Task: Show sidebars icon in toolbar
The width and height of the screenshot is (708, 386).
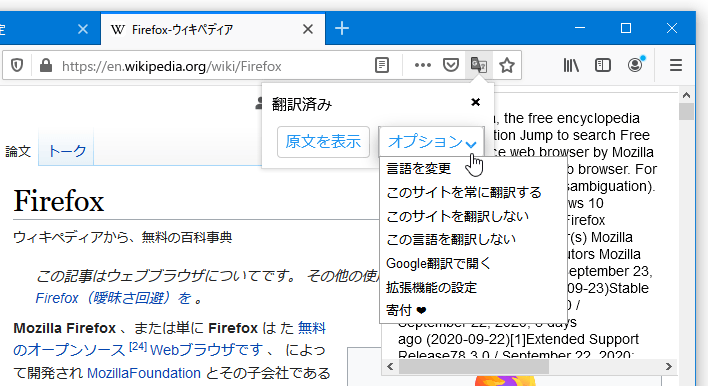Action: pos(603,65)
